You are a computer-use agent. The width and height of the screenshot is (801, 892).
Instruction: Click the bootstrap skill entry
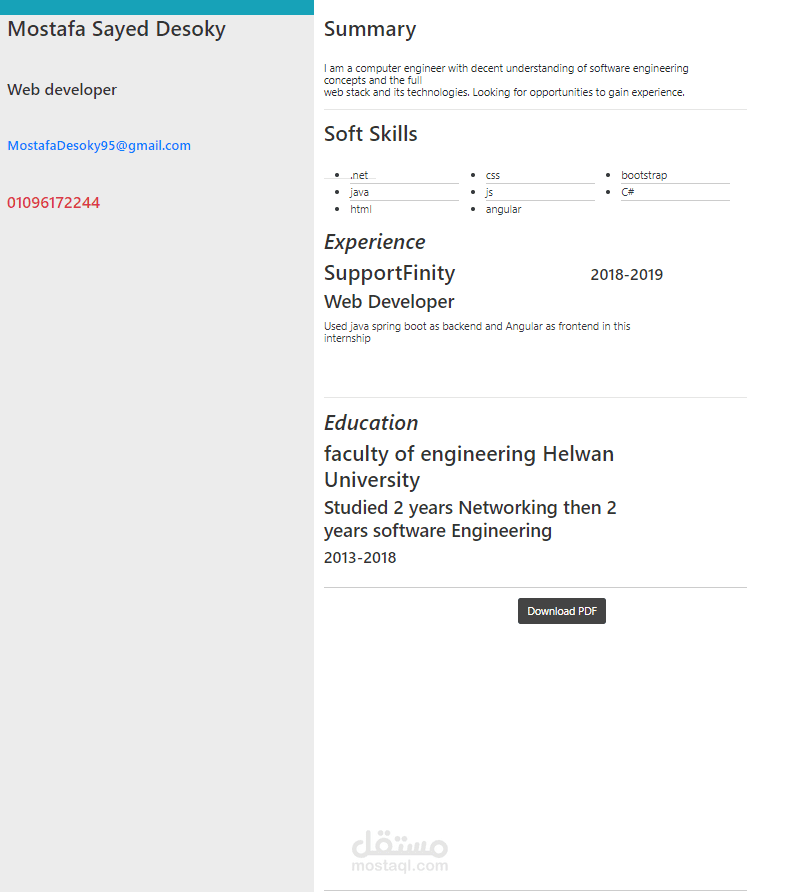644,175
